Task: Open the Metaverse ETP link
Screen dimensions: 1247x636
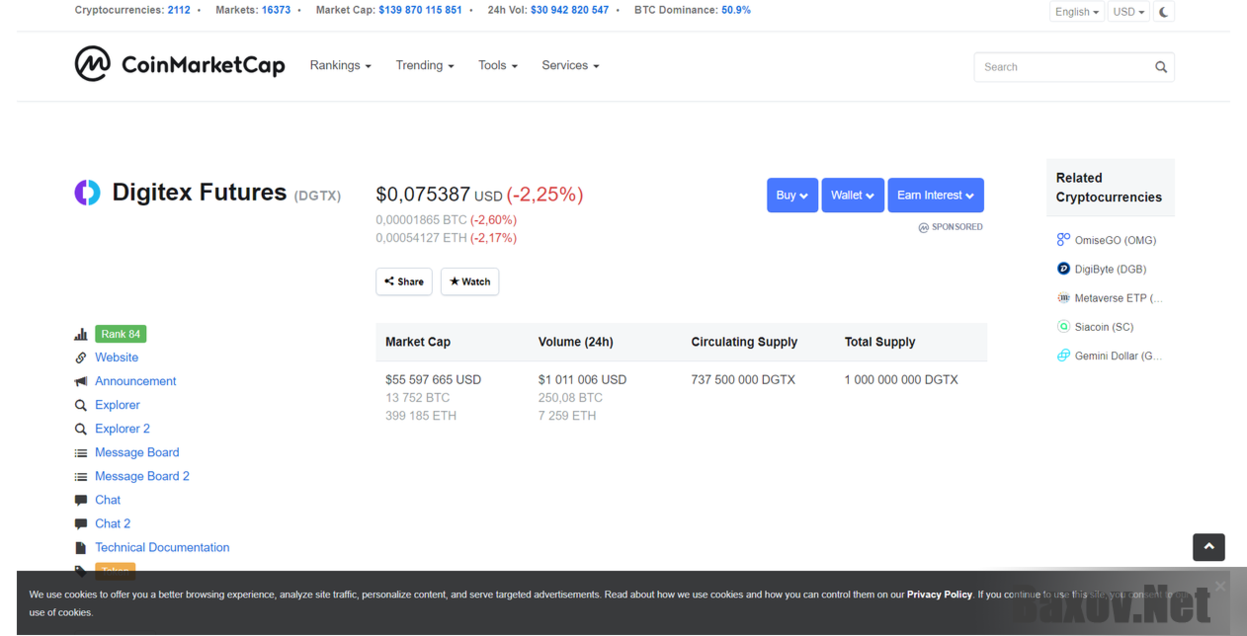Action: tap(1118, 298)
